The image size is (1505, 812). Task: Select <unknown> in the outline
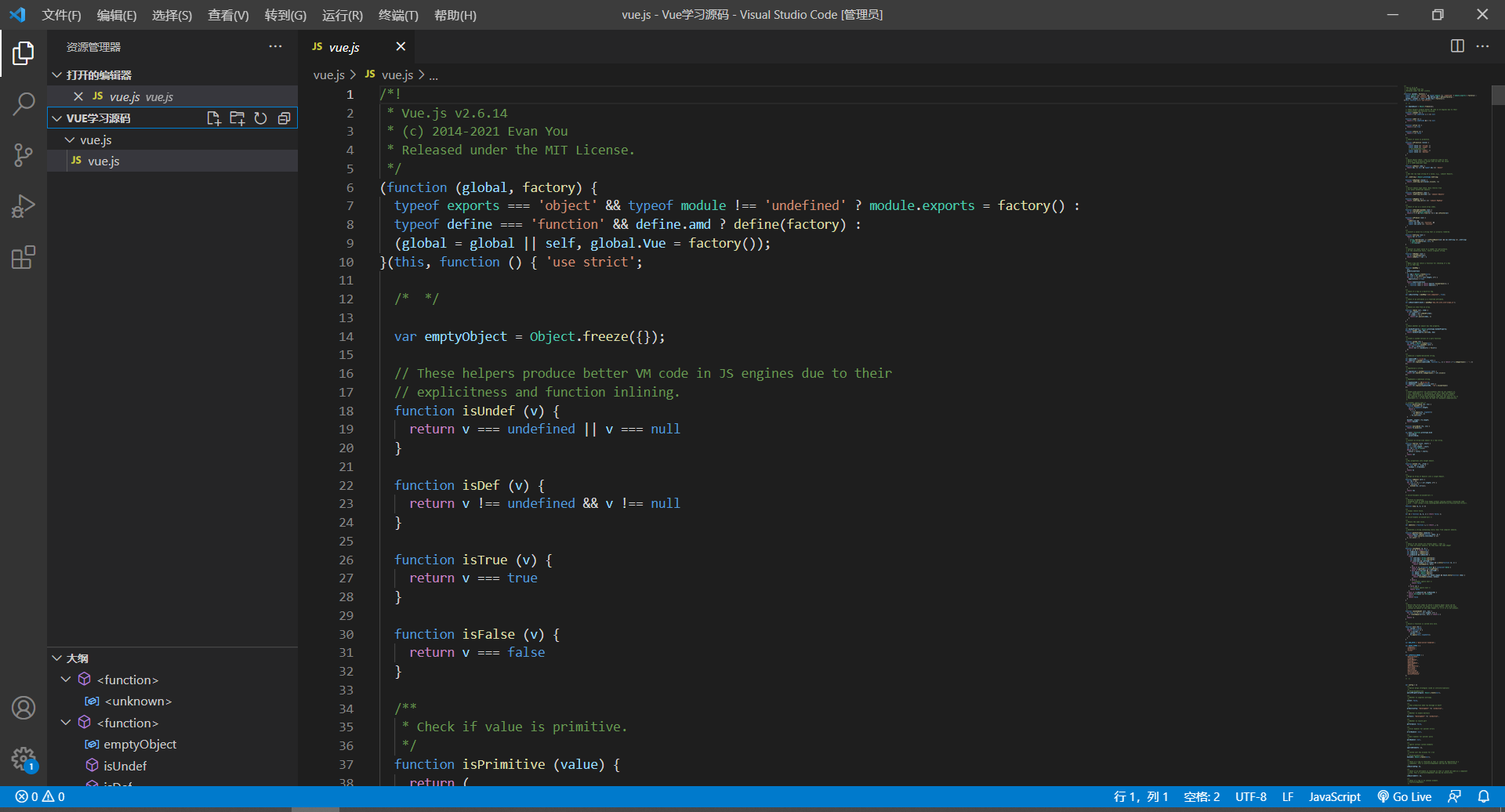138,701
